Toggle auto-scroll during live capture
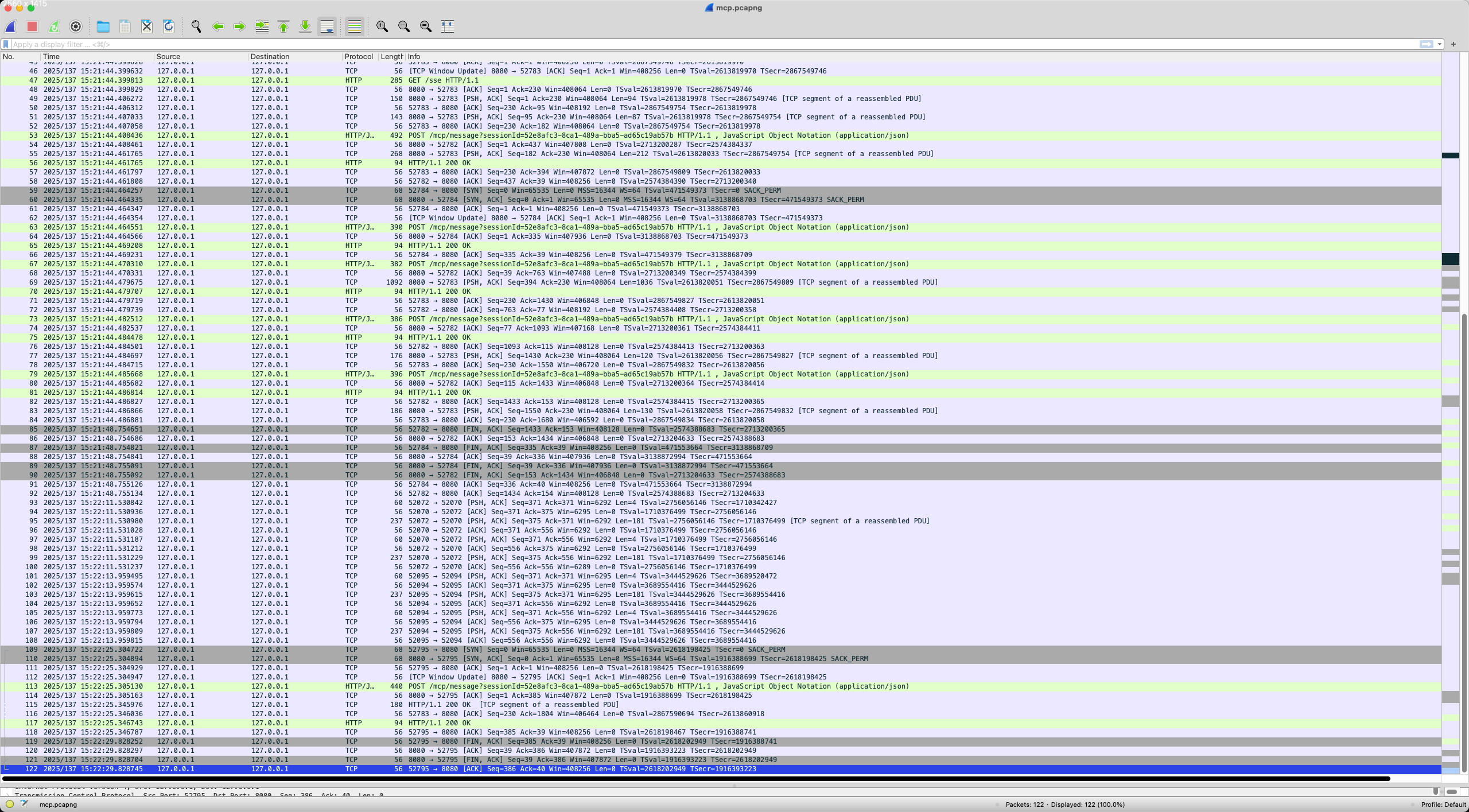 327,26
